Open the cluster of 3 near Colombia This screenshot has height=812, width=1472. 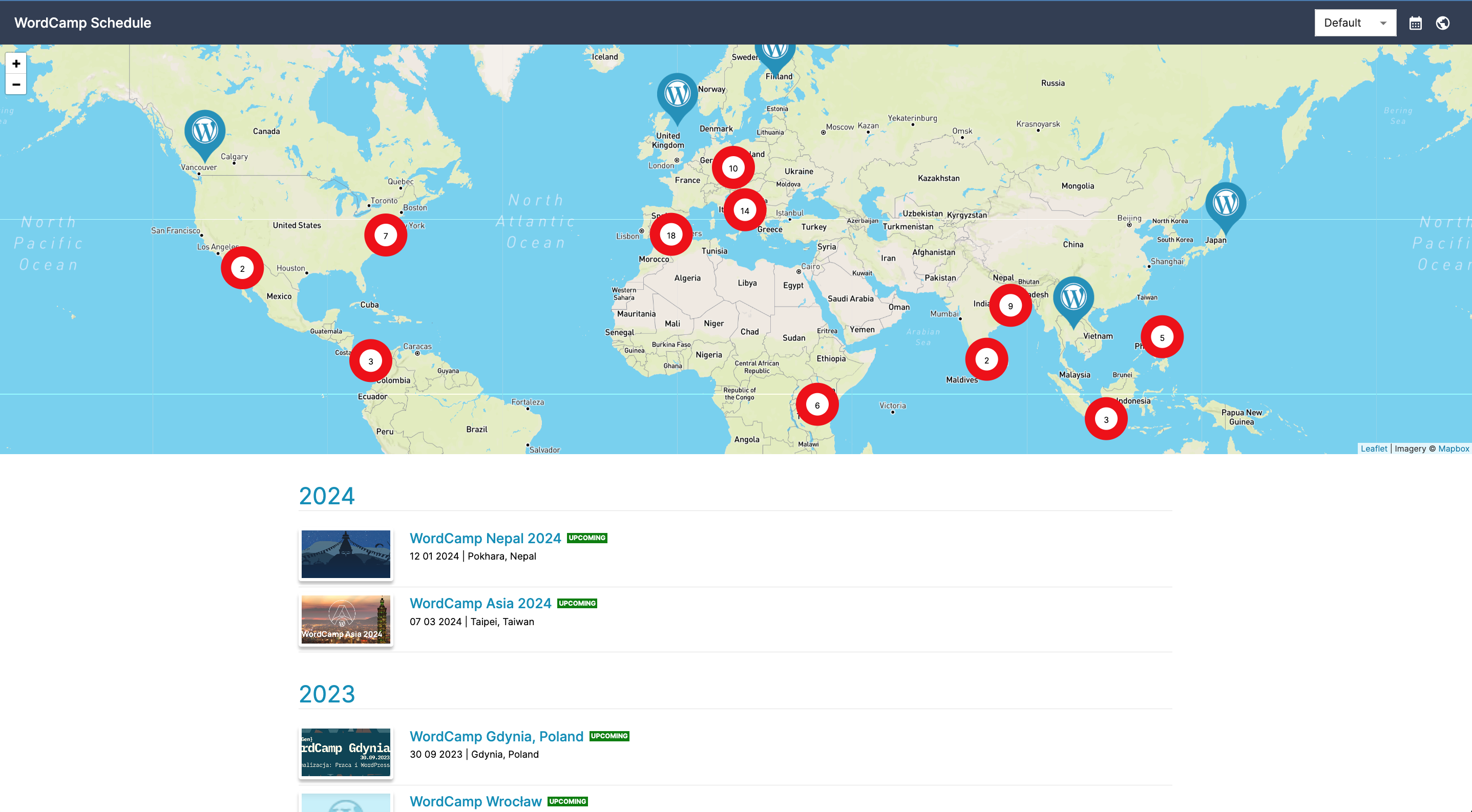[x=371, y=361]
